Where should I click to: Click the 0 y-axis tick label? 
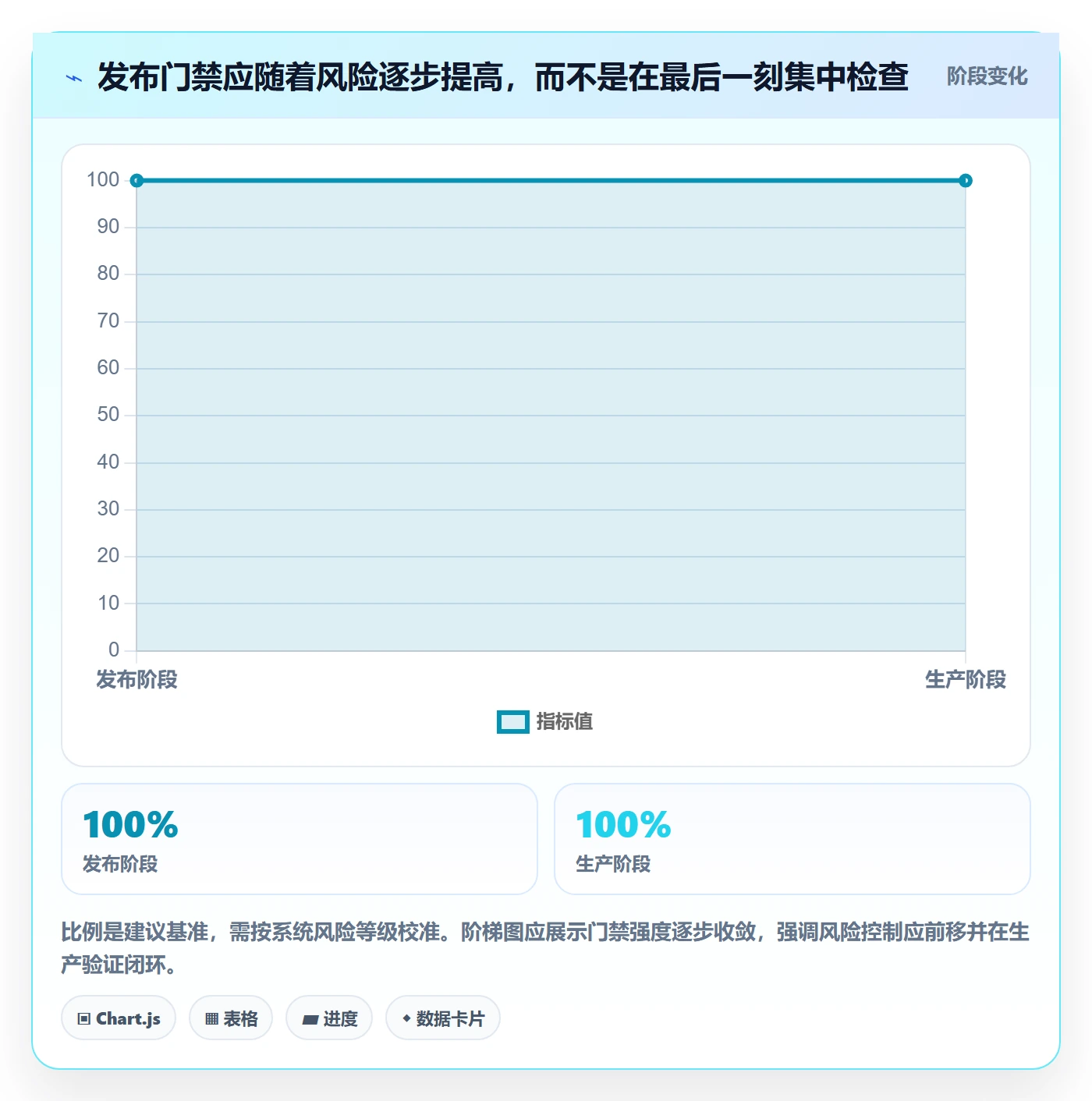tap(114, 650)
